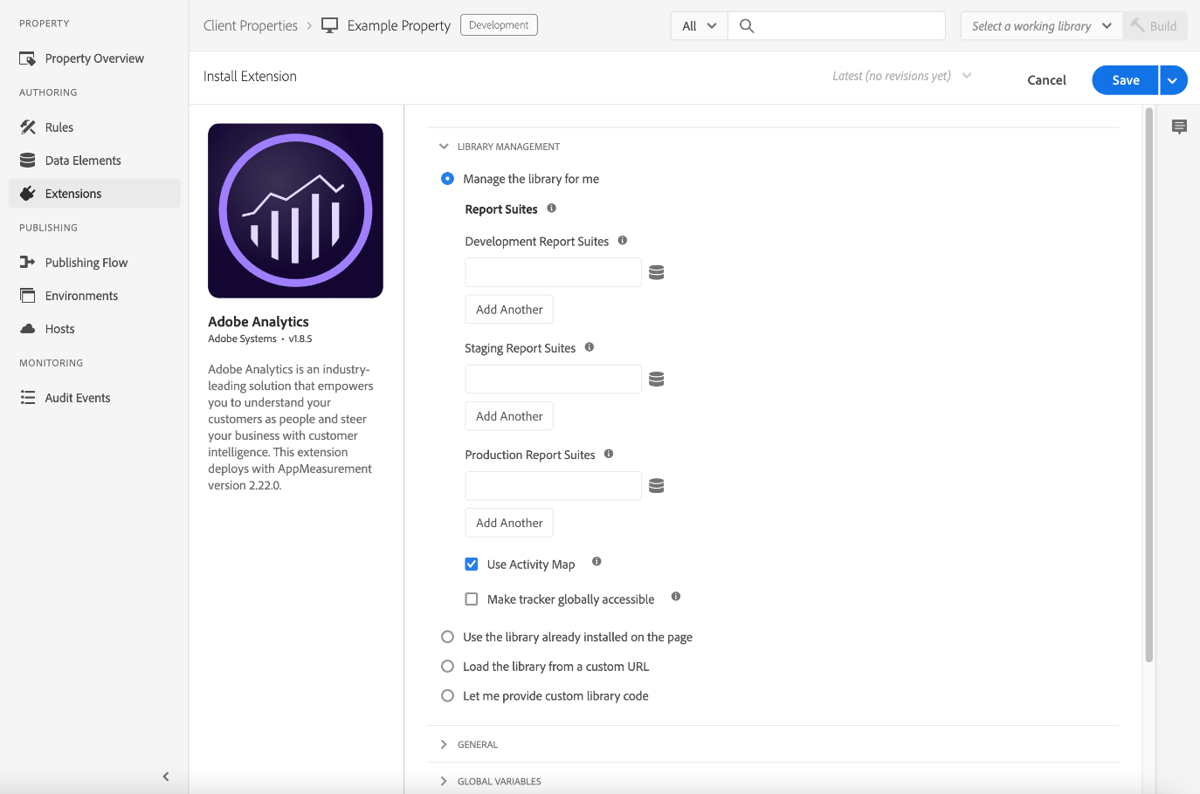Collapse the Library Management section

point(443,145)
